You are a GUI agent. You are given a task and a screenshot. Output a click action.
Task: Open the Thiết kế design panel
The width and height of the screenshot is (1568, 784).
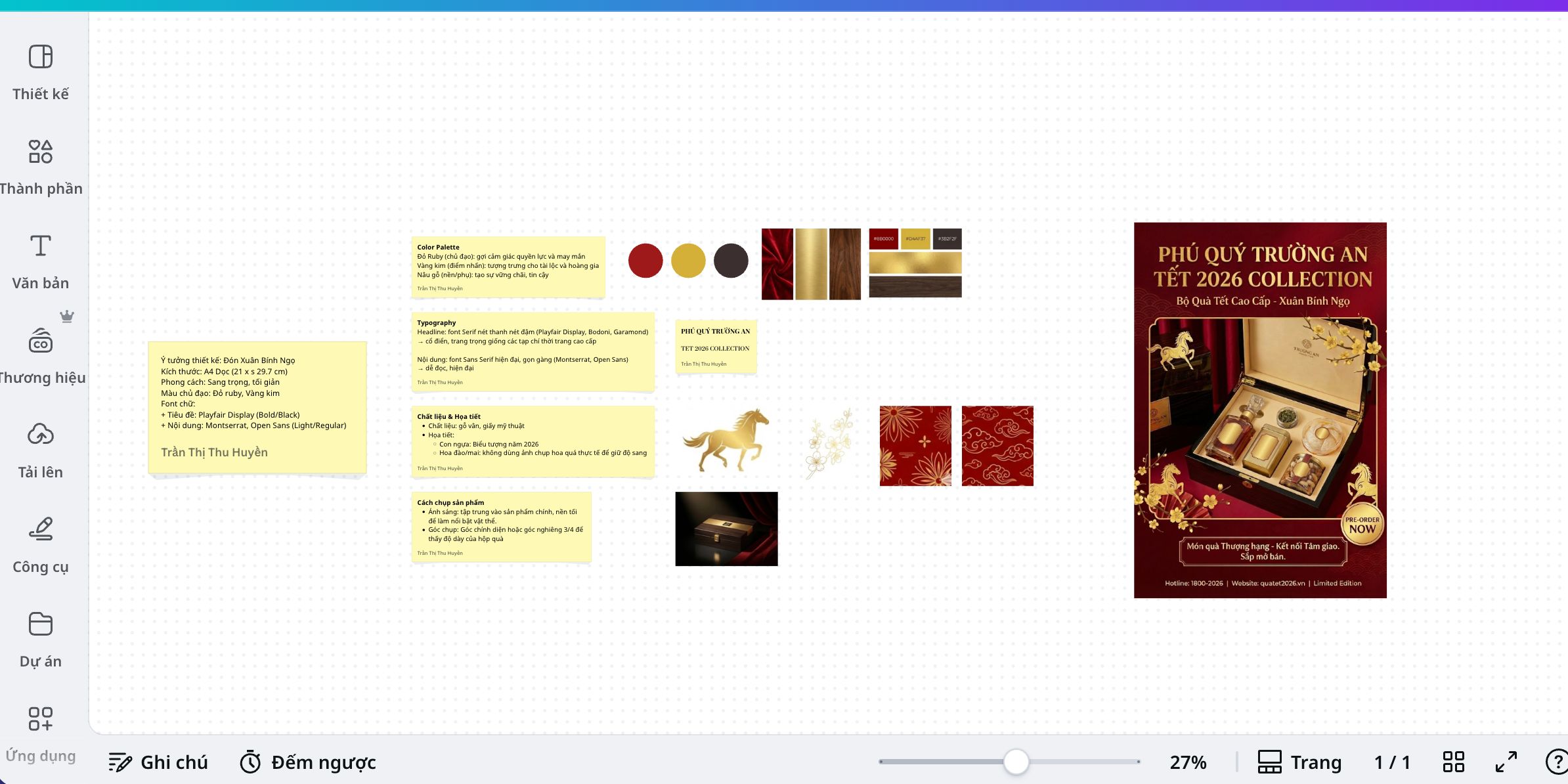pyautogui.click(x=41, y=72)
